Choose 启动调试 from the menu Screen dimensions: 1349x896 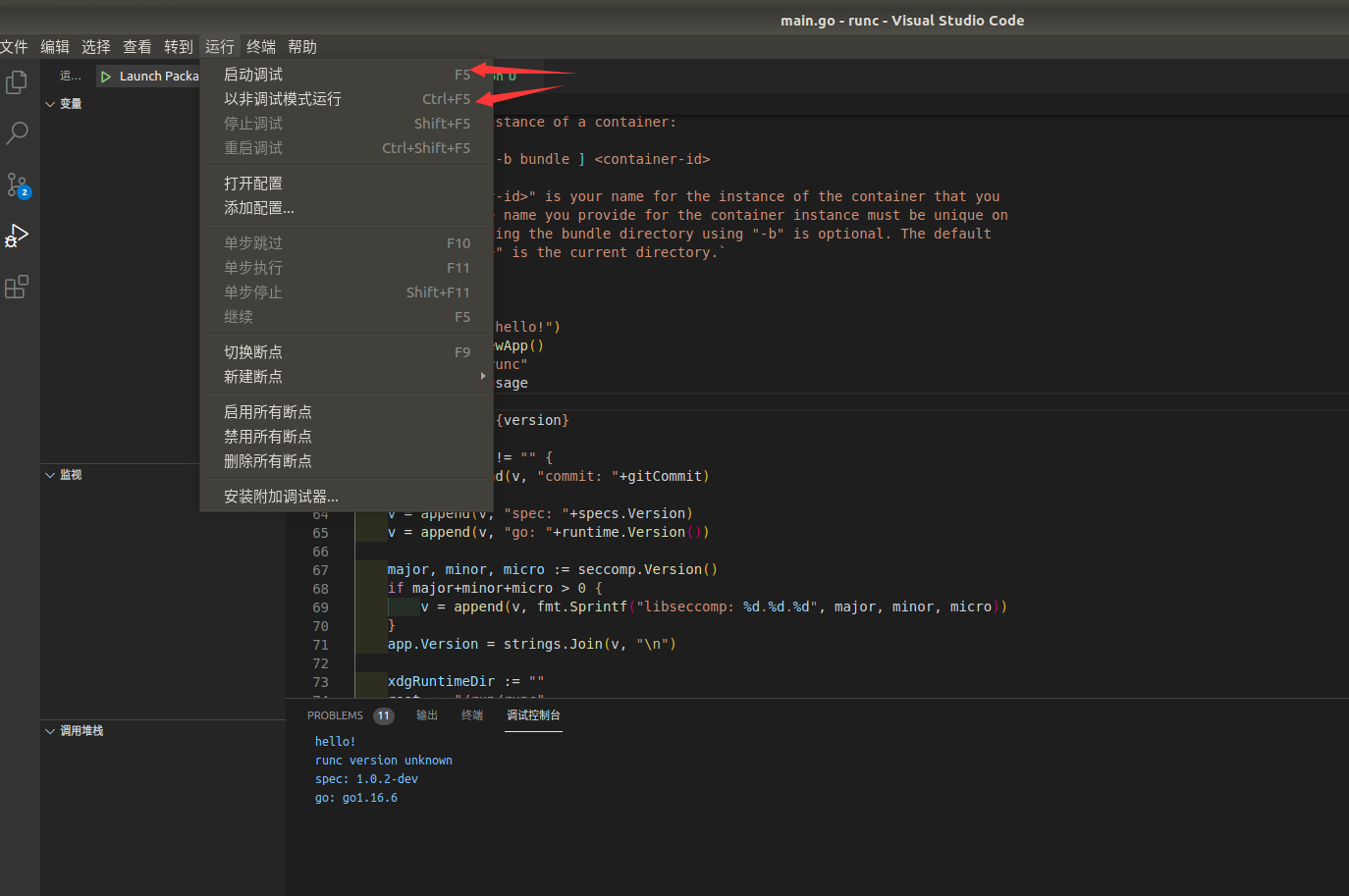(x=347, y=75)
